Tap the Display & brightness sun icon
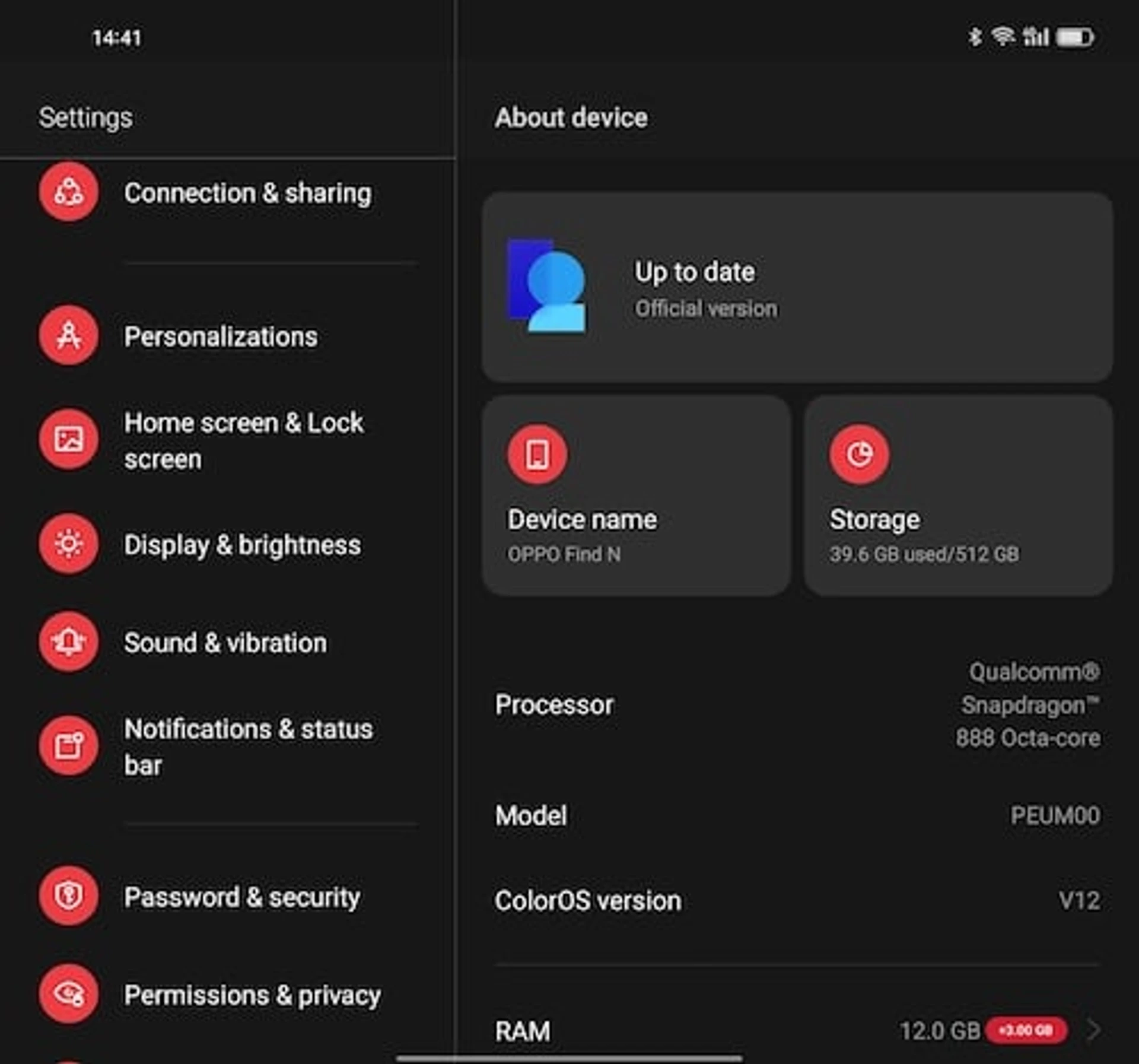Image resolution: width=1139 pixels, height=1064 pixels. pyautogui.click(x=69, y=544)
